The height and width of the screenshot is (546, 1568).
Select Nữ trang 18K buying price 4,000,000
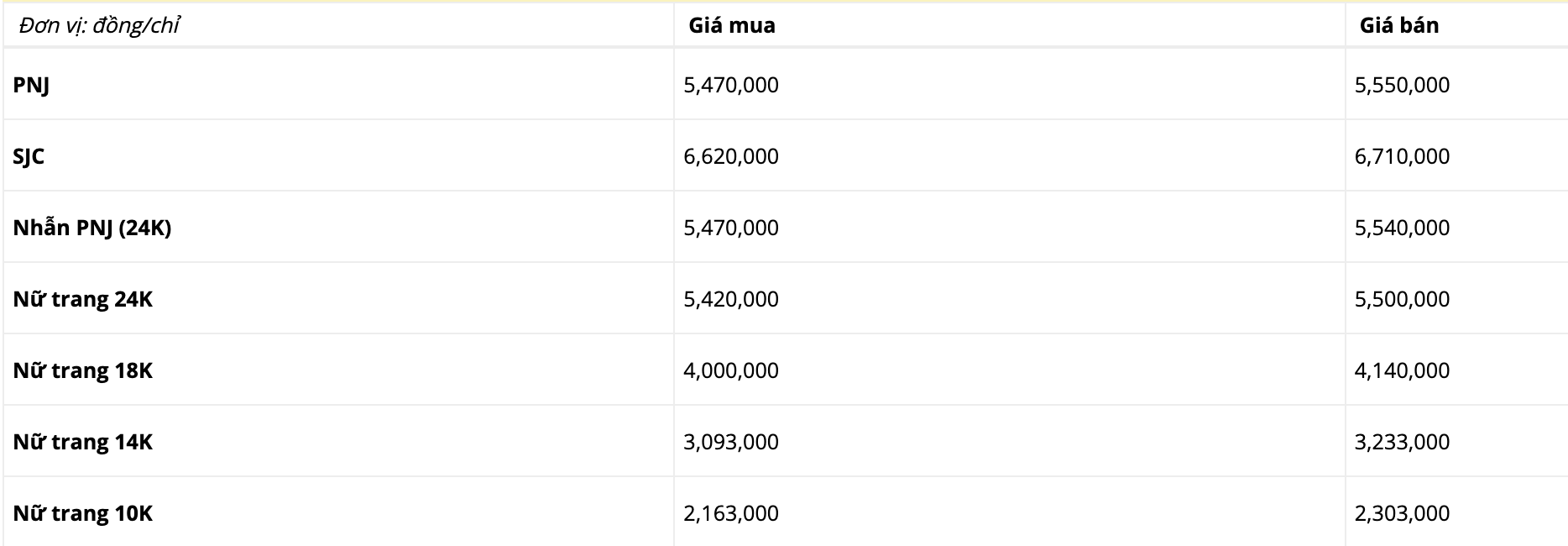pyautogui.click(x=731, y=370)
